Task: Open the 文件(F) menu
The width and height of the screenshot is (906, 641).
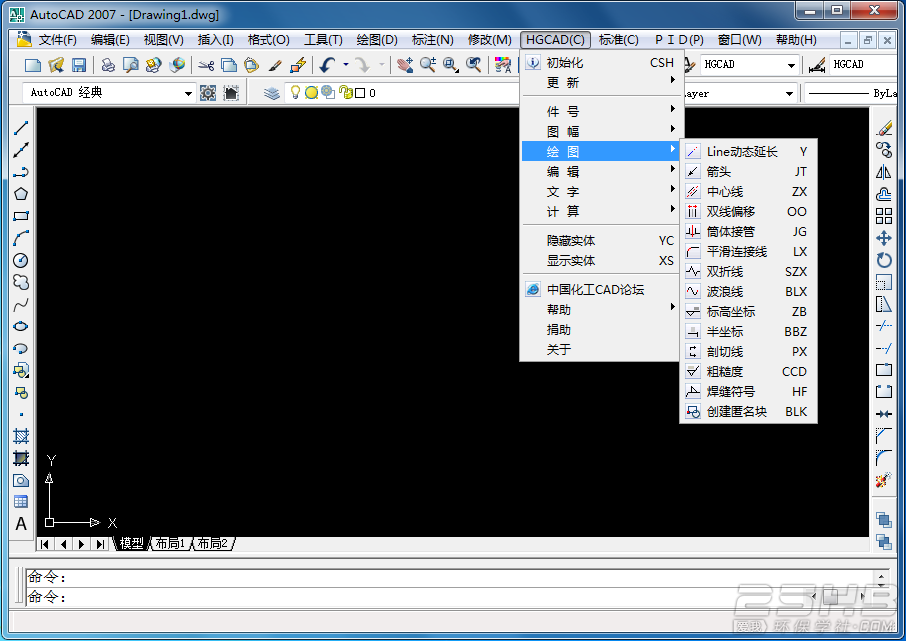Action: coord(57,40)
